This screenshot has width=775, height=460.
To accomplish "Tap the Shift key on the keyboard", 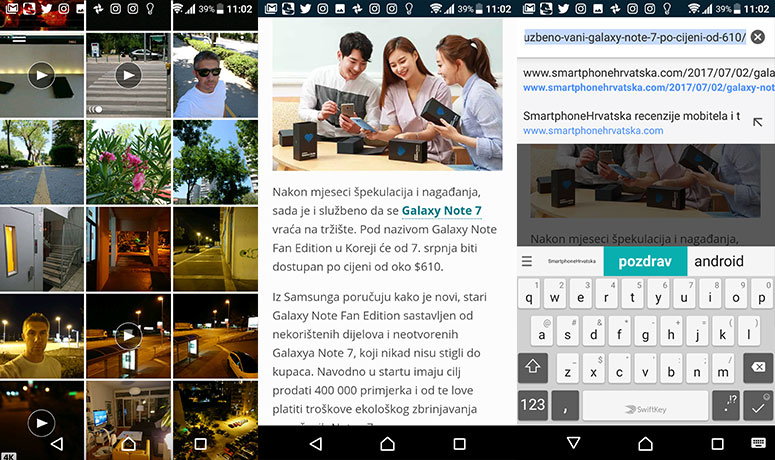I will tap(533, 367).
